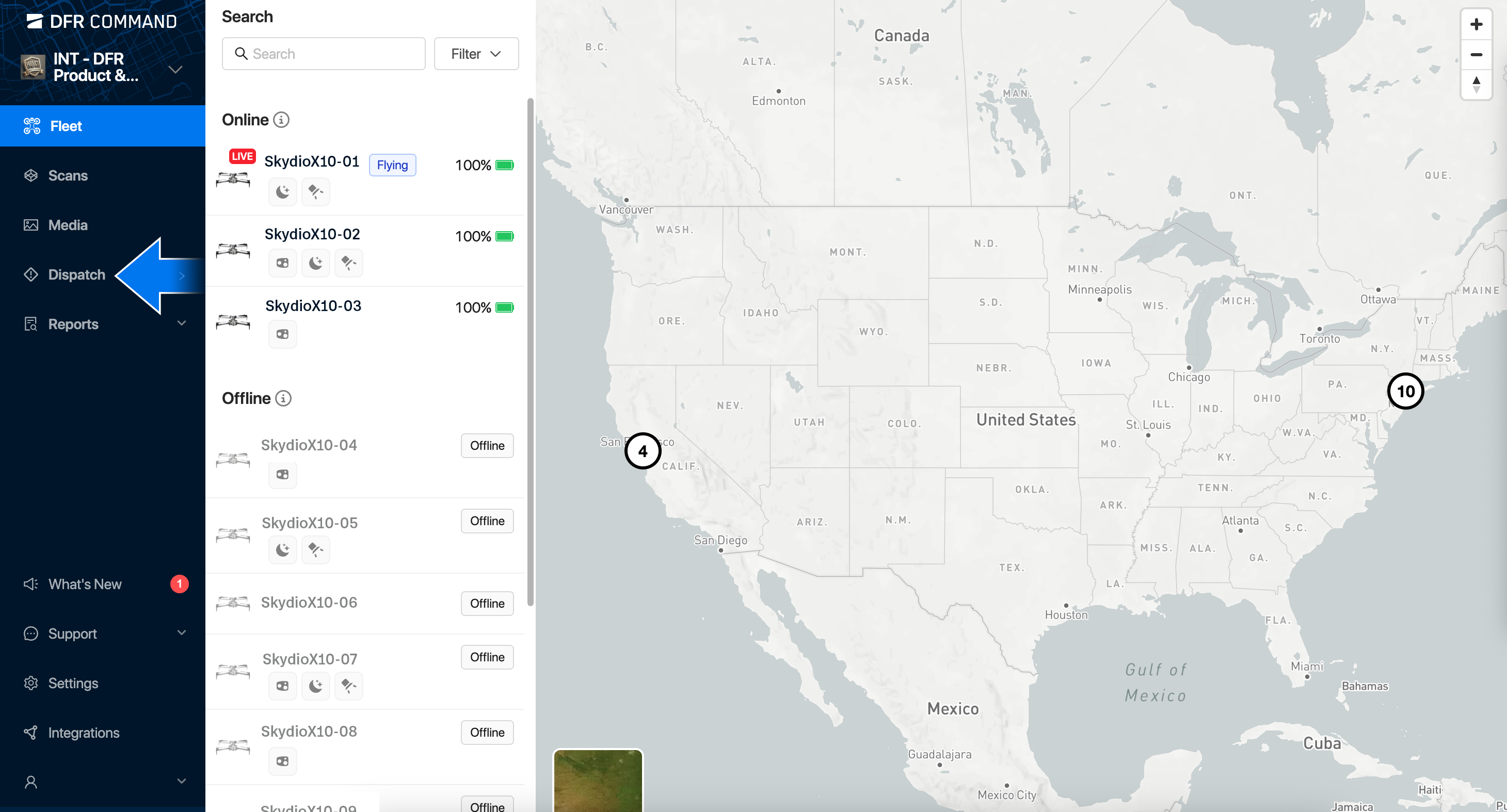
Task: Click the SkydioX10-05 night mode icon
Action: (283, 550)
